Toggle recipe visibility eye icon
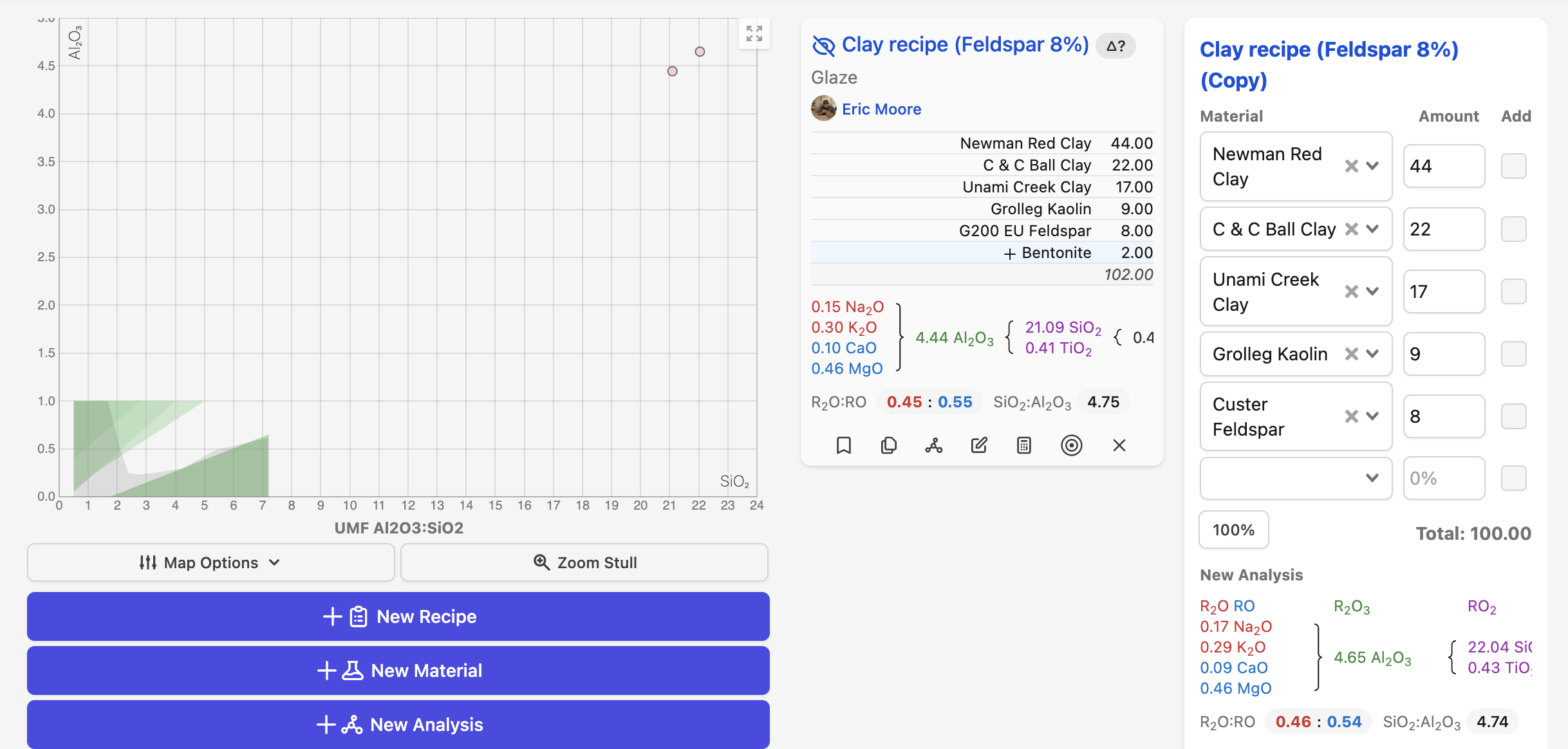 click(823, 46)
